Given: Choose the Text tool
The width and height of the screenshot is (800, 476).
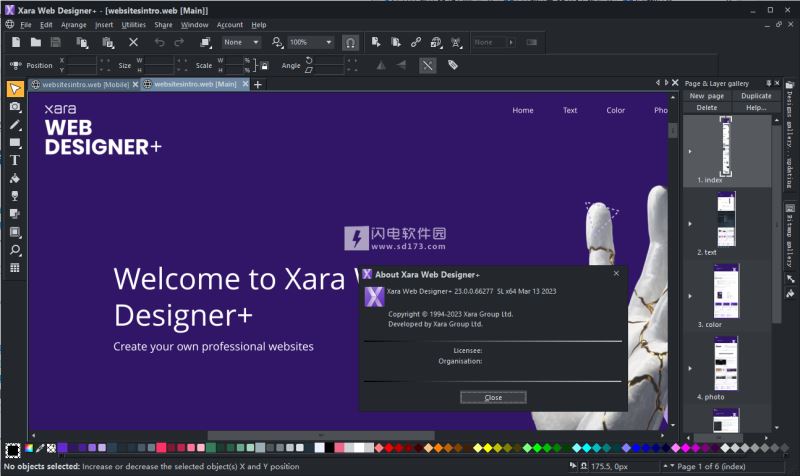Looking at the screenshot, I should coord(15,160).
